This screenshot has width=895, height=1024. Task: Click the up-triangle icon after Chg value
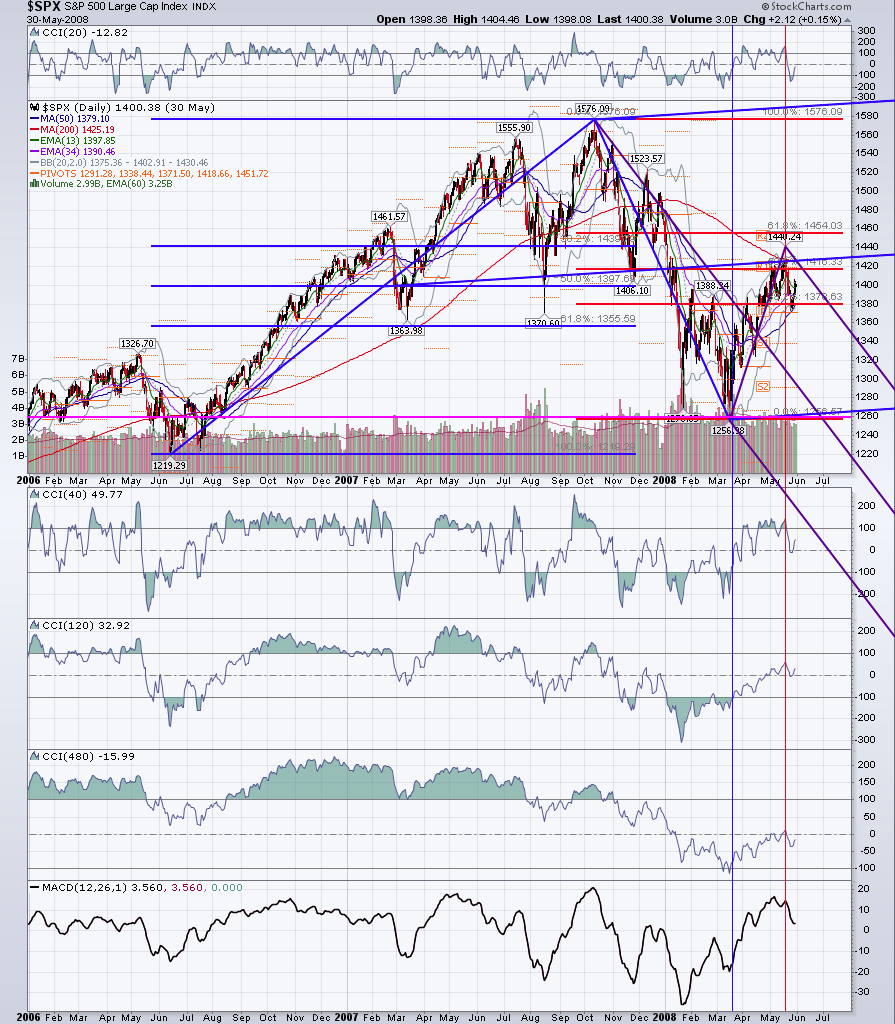point(847,20)
